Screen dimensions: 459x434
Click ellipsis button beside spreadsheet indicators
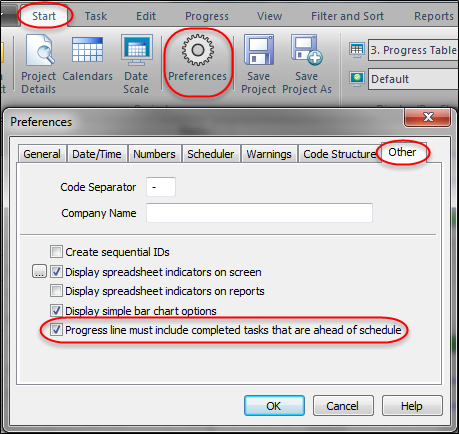39,271
